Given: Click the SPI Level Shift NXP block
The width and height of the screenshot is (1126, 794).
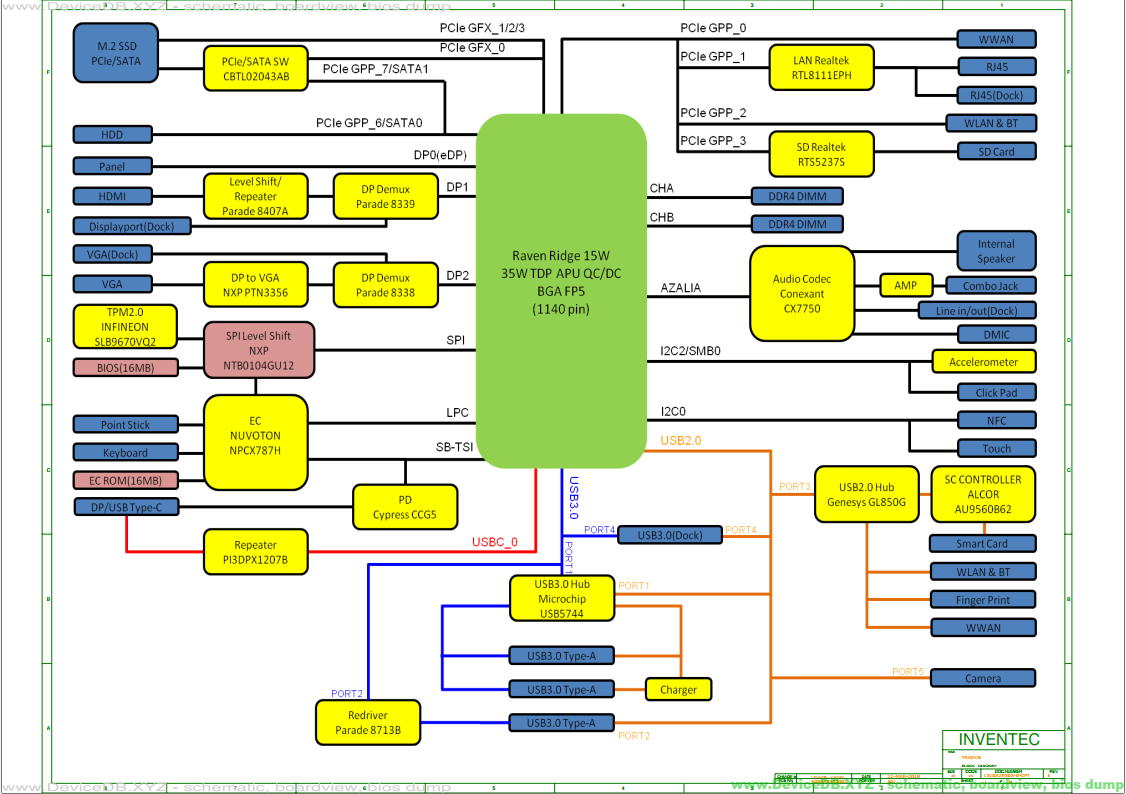Looking at the screenshot, I should [x=259, y=351].
